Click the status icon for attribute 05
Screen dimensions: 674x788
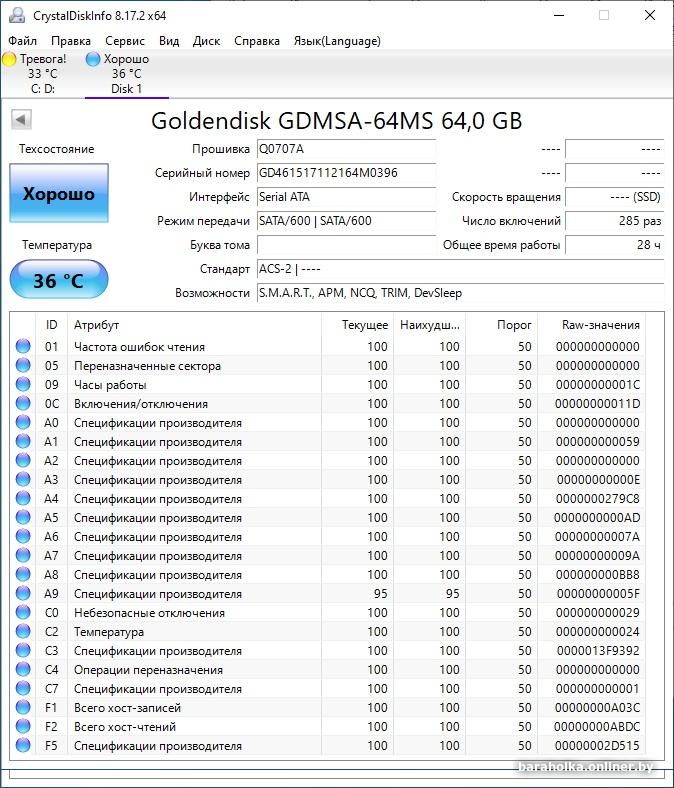pyautogui.click(x=23, y=365)
